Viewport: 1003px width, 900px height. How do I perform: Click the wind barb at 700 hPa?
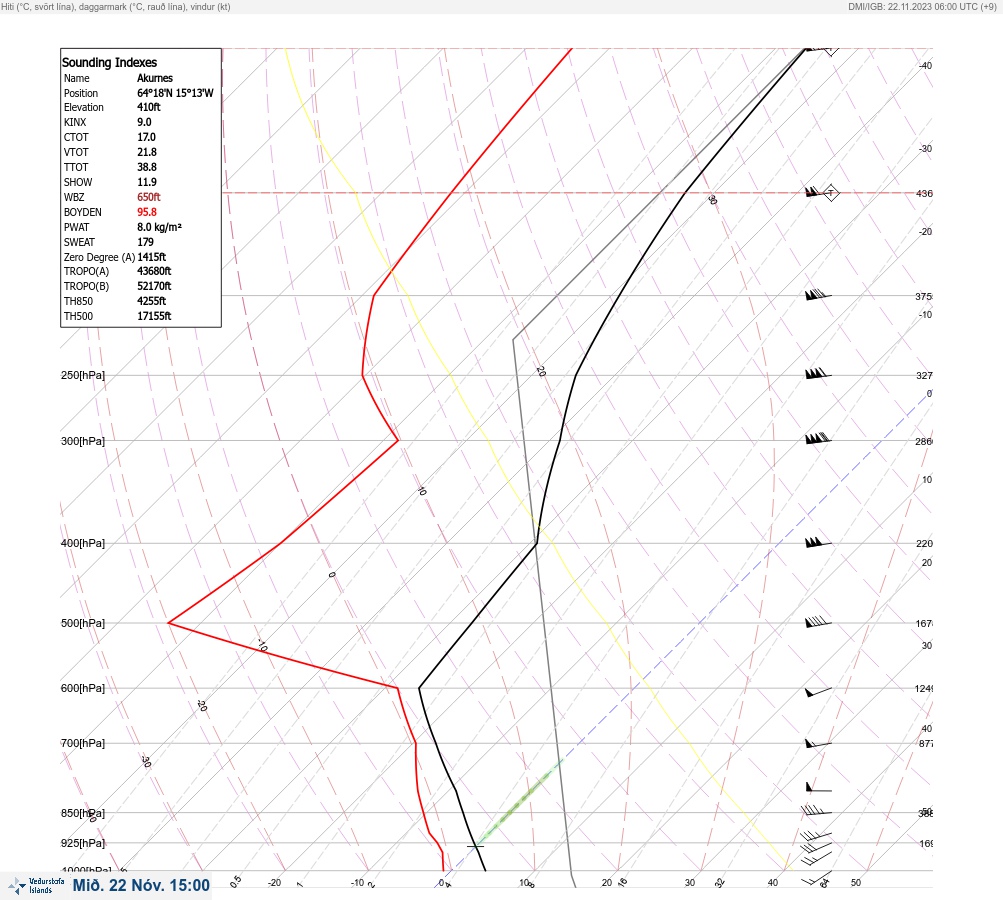(x=818, y=744)
